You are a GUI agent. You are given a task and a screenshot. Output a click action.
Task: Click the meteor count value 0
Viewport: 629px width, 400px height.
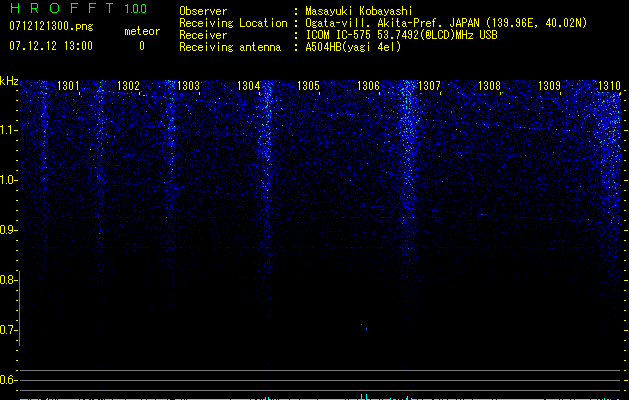tap(142, 46)
